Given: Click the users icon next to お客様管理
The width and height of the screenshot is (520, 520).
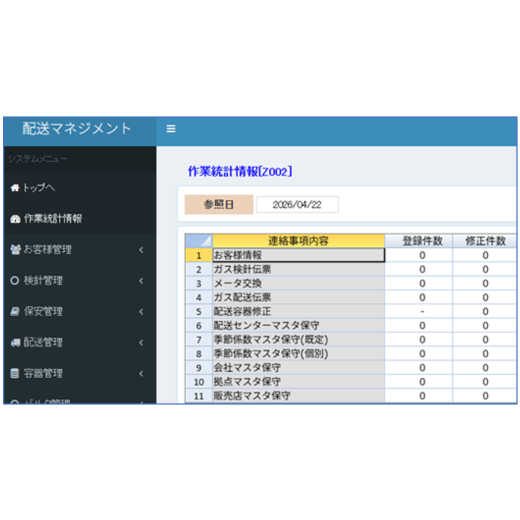Looking at the screenshot, I should [x=15, y=249].
